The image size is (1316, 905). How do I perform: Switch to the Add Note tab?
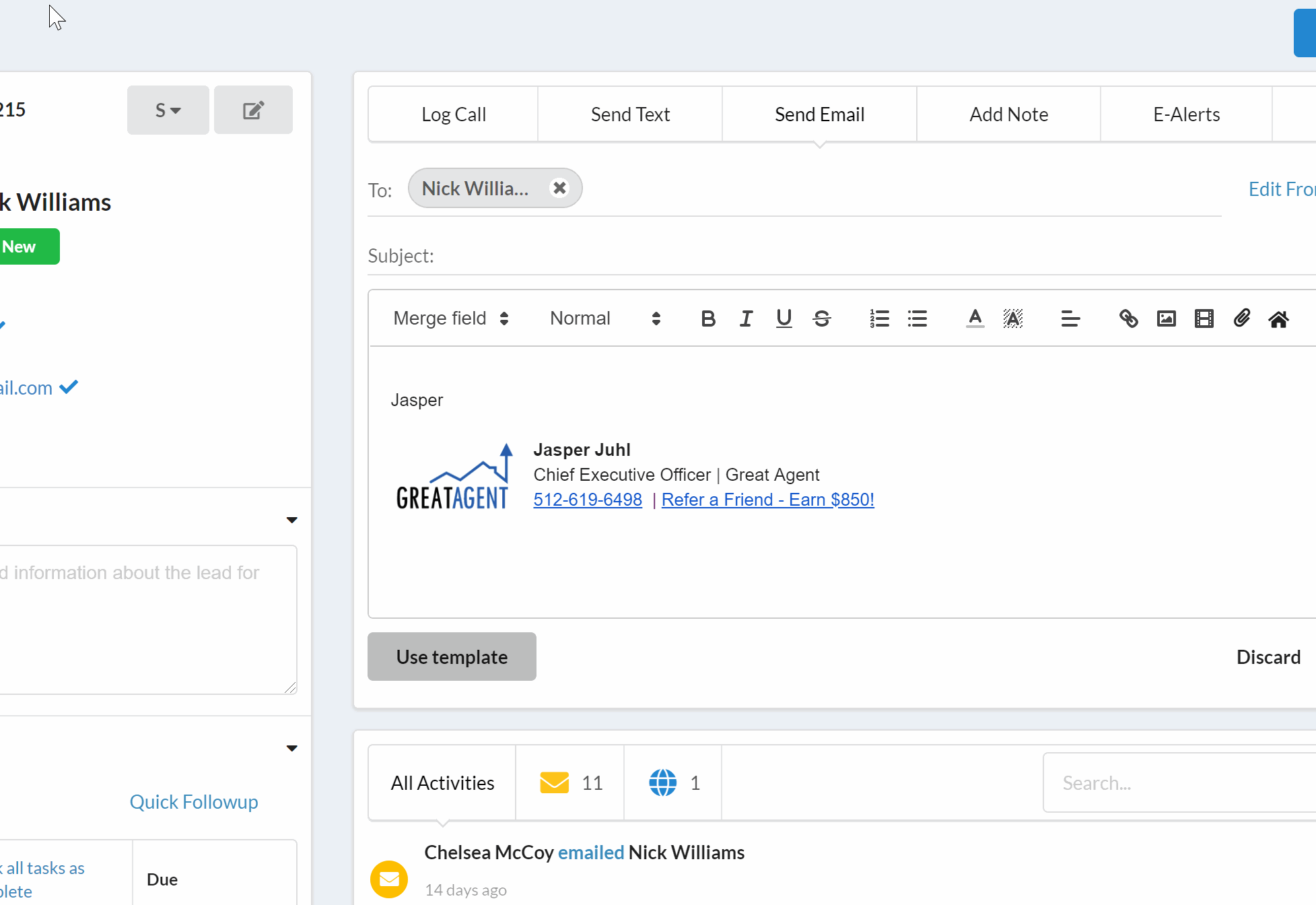click(1008, 114)
